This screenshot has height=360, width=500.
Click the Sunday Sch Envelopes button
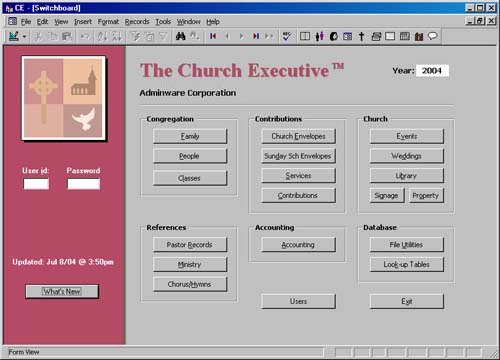point(298,156)
